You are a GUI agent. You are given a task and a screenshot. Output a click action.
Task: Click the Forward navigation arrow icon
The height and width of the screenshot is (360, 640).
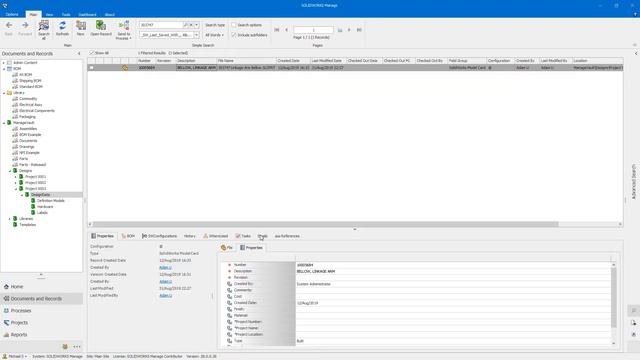[x=25, y=25]
